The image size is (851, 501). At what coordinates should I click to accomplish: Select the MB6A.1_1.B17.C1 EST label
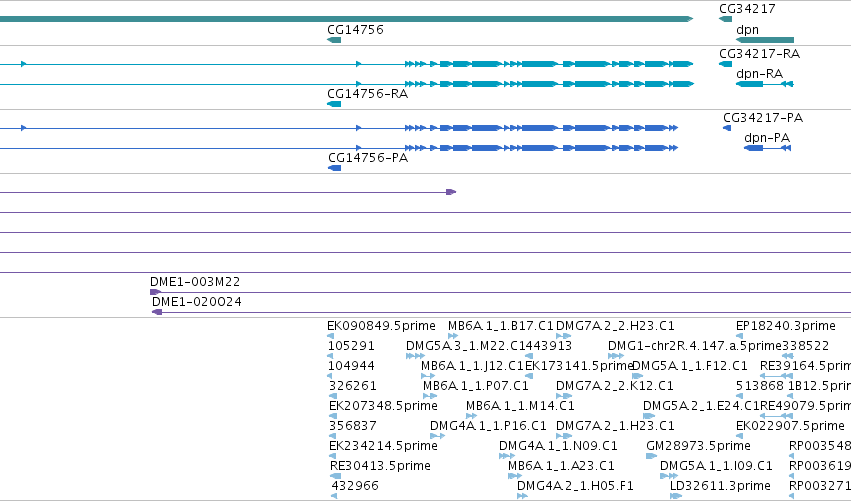(x=500, y=326)
